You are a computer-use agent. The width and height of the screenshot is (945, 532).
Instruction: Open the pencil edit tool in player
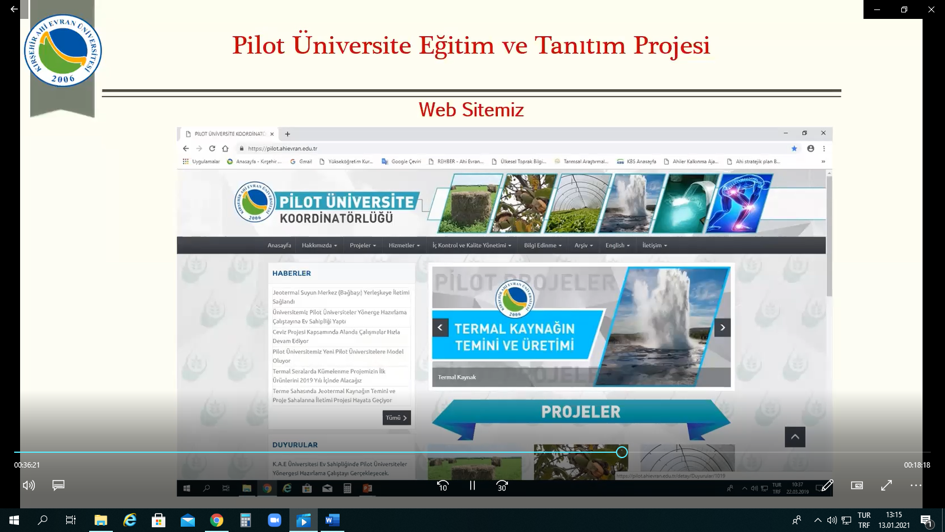pos(827,485)
